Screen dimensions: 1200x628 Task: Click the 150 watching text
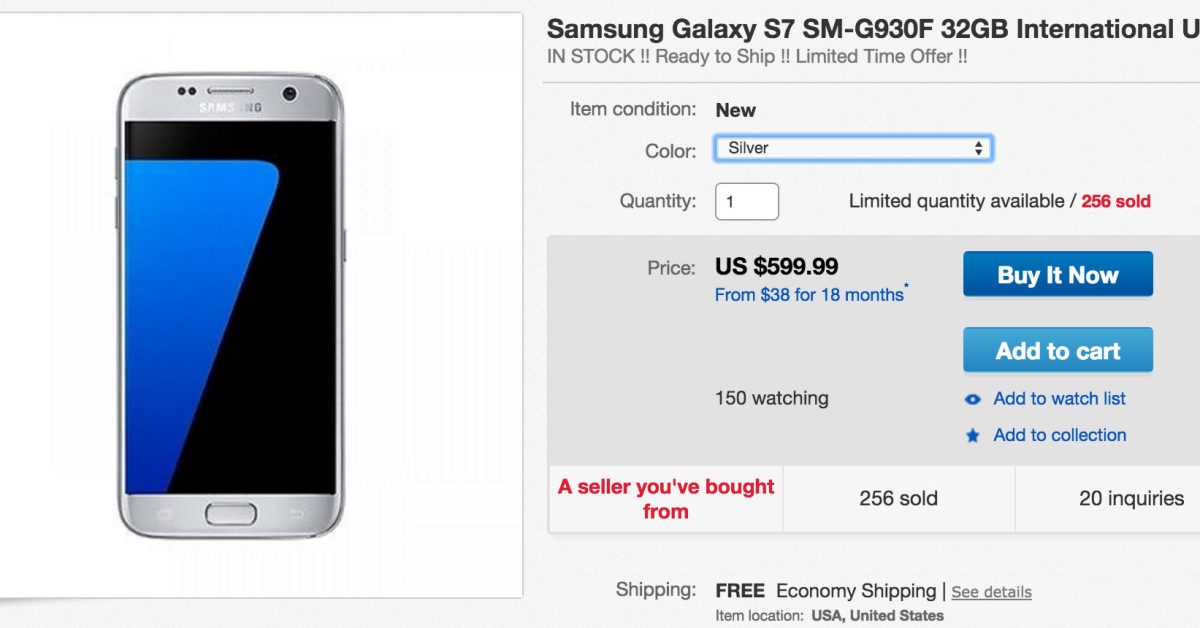pos(771,398)
